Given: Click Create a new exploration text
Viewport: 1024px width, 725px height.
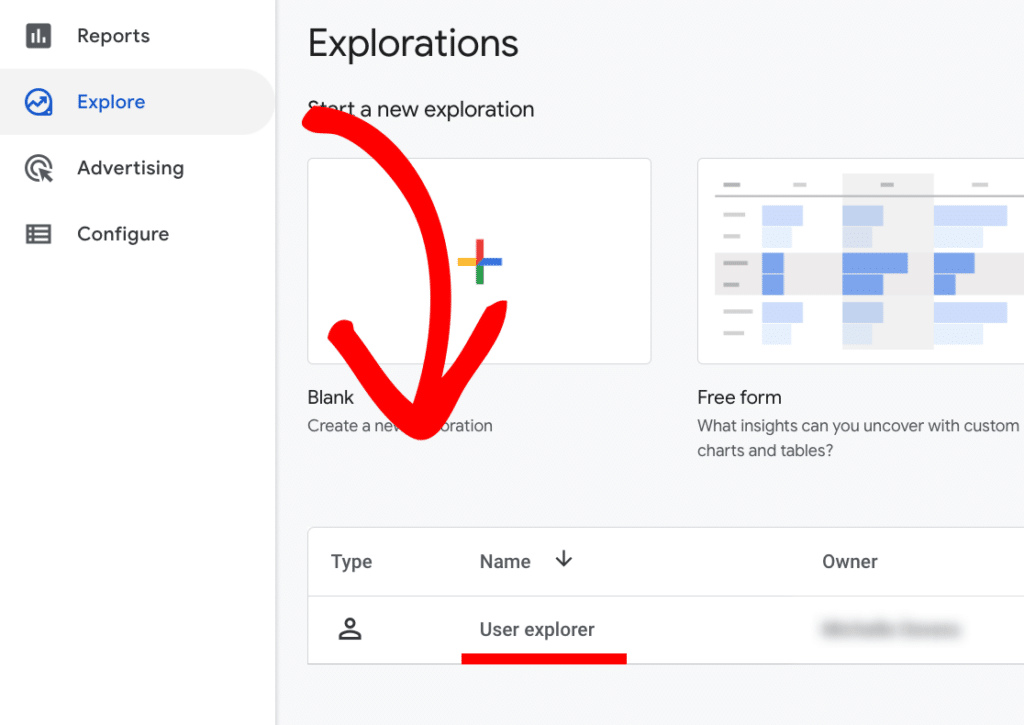Looking at the screenshot, I should coord(400,425).
